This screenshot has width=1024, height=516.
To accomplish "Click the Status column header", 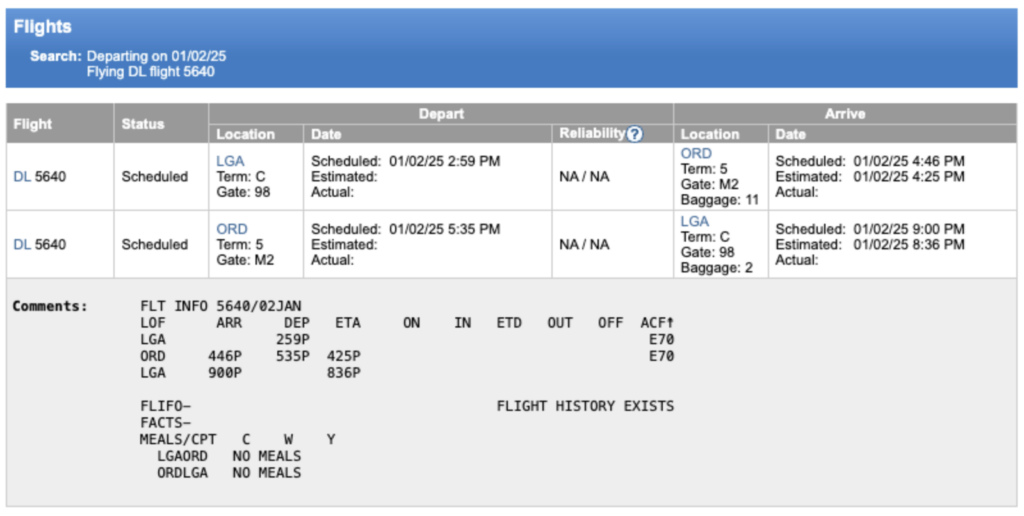I will point(143,124).
